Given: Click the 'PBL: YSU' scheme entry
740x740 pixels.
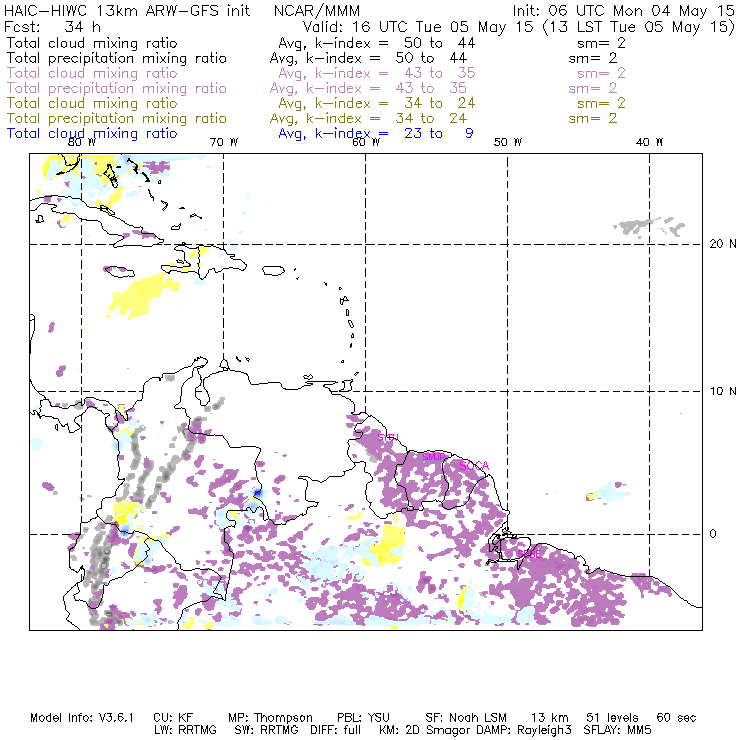Looking at the screenshot, I should coord(363,718).
